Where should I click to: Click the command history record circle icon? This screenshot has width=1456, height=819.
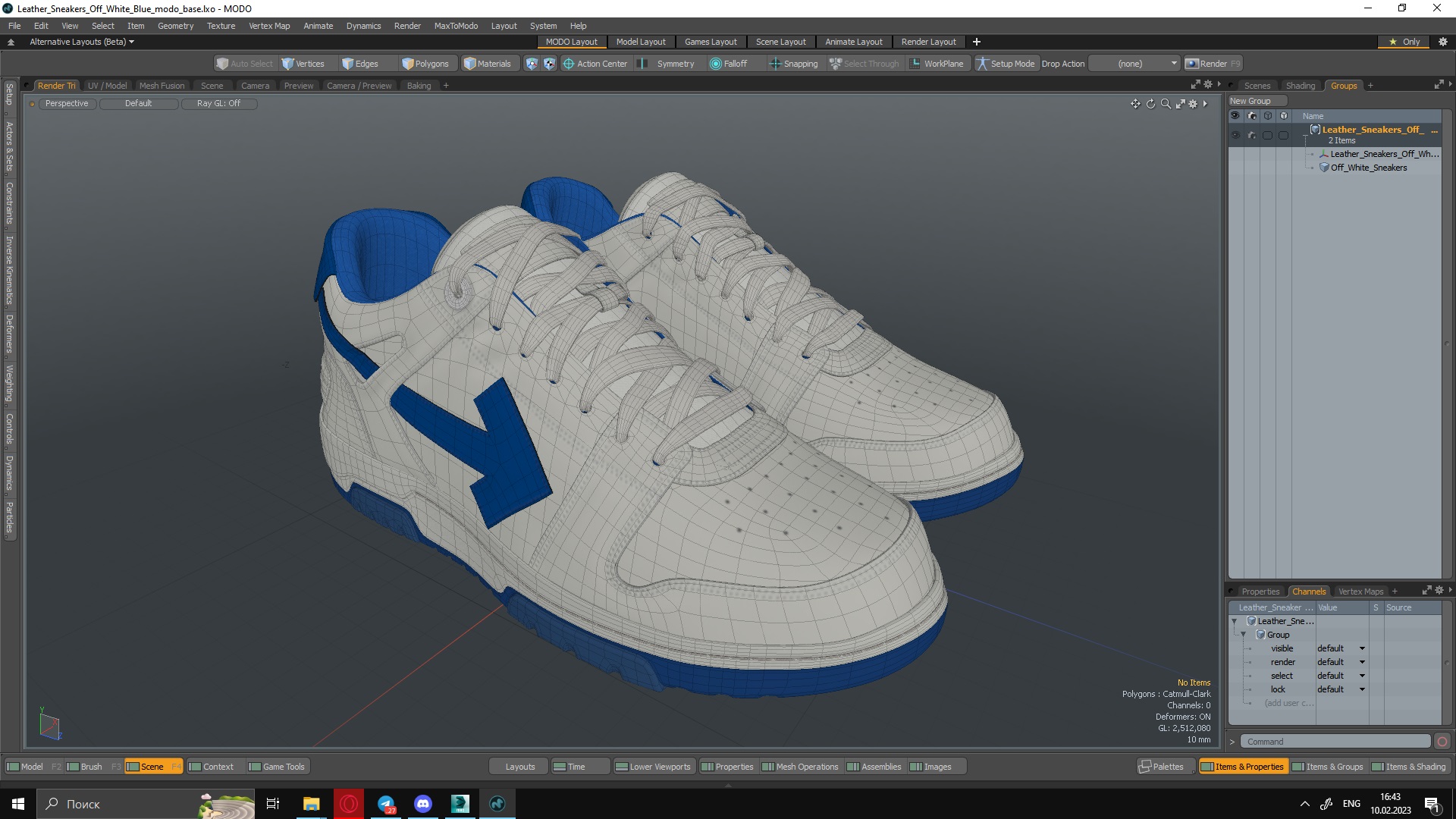pyautogui.click(x=1442, y=742)
